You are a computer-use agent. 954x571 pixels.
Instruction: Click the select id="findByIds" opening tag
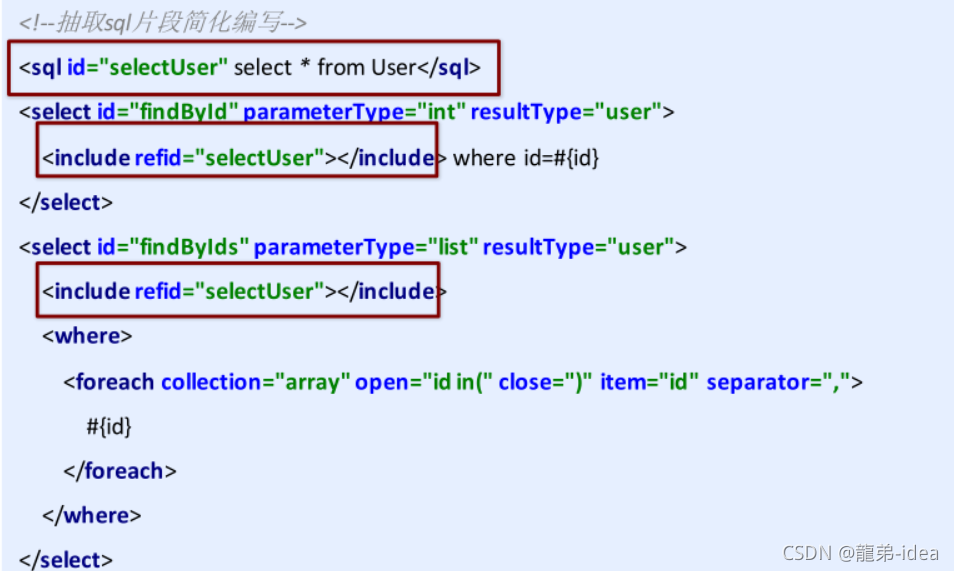tap(352, 247)
